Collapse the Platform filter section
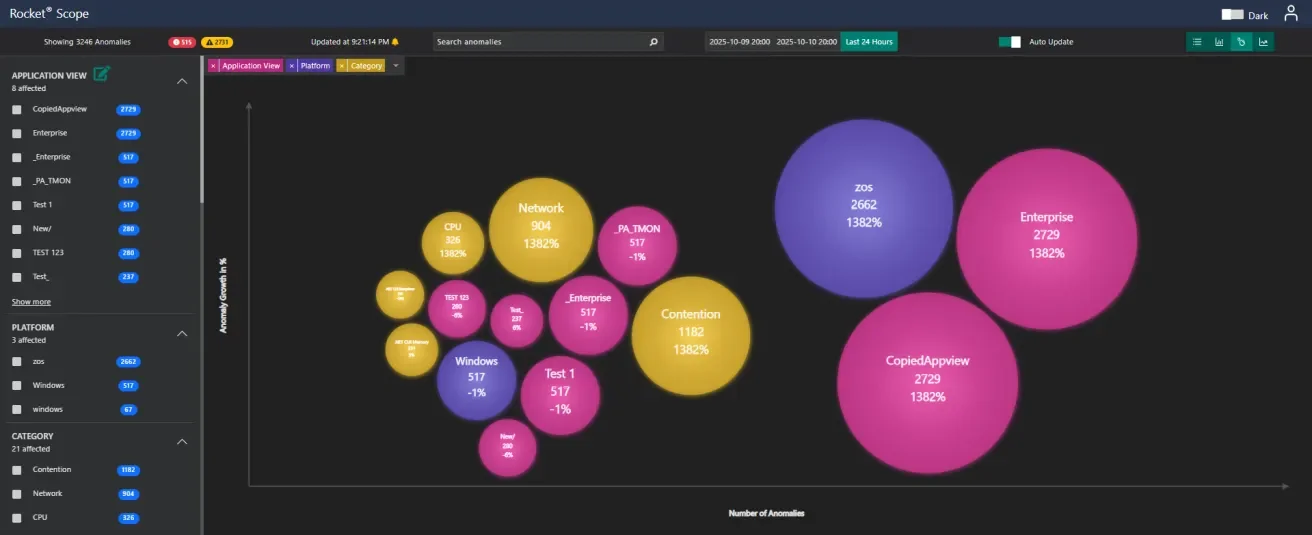The height and width of the screenshot is (535, 1312). click(181, 333)
